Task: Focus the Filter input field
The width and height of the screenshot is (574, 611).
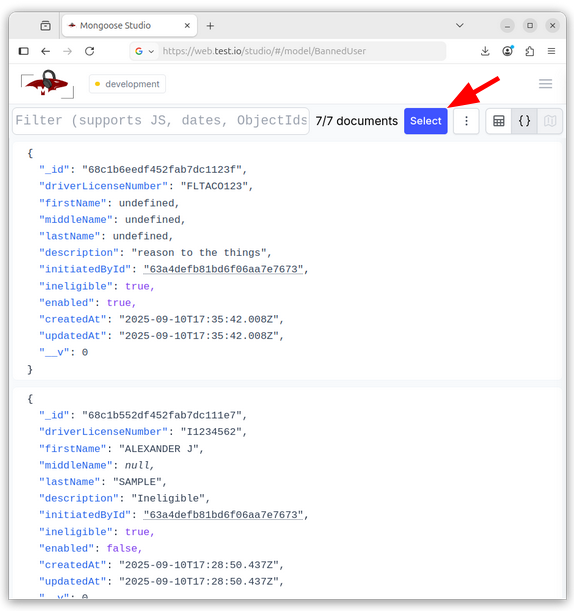Action: (161, 121)
